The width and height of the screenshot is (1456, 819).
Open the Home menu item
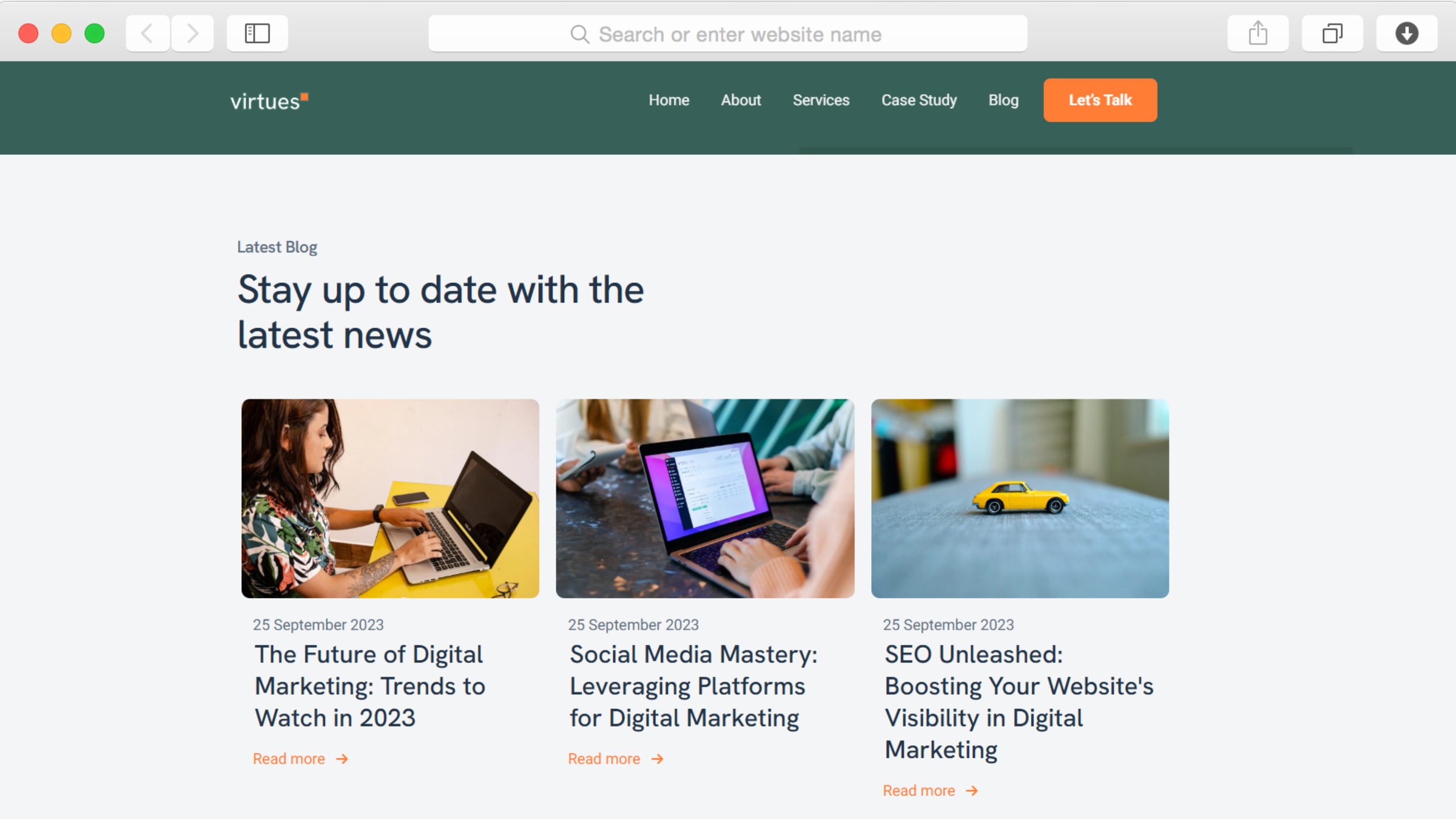pos(669,100)
